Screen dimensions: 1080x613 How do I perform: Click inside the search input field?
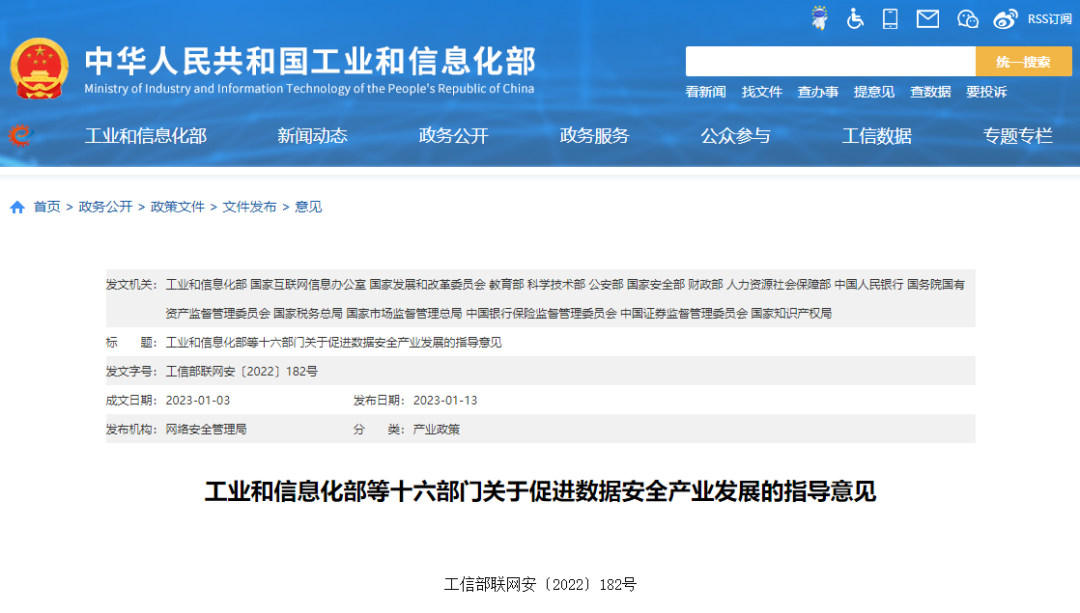click(830, 61)
